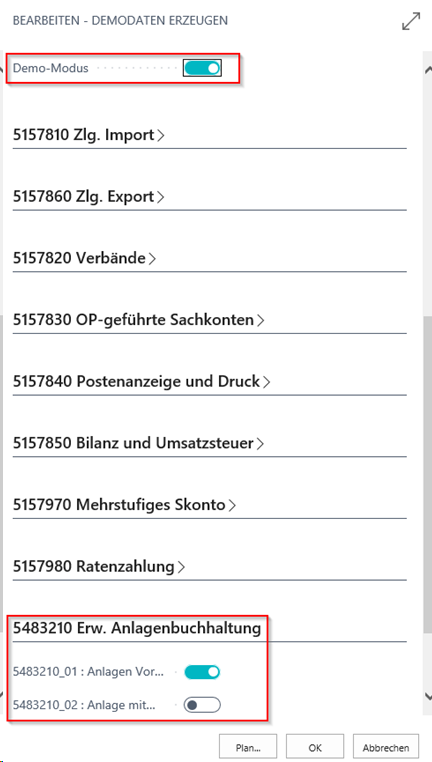Screen dimensions: 432x762
Task: Click the Plan... button
Action: (248, 747)
